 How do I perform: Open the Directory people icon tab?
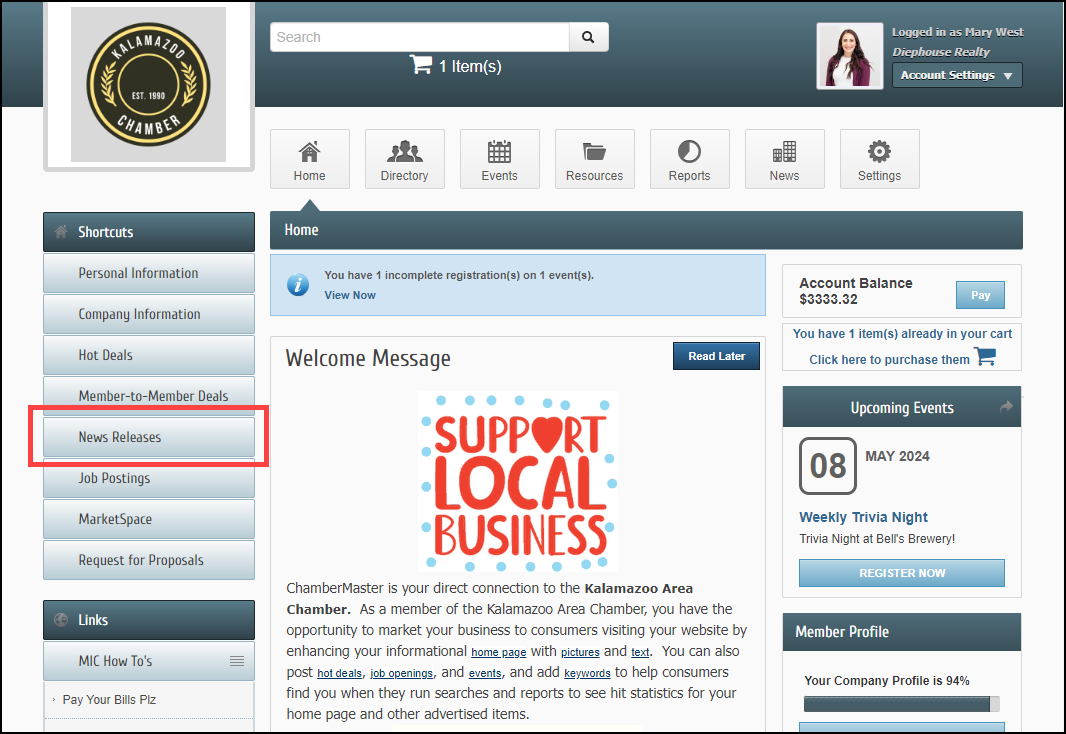coord(405,159)
